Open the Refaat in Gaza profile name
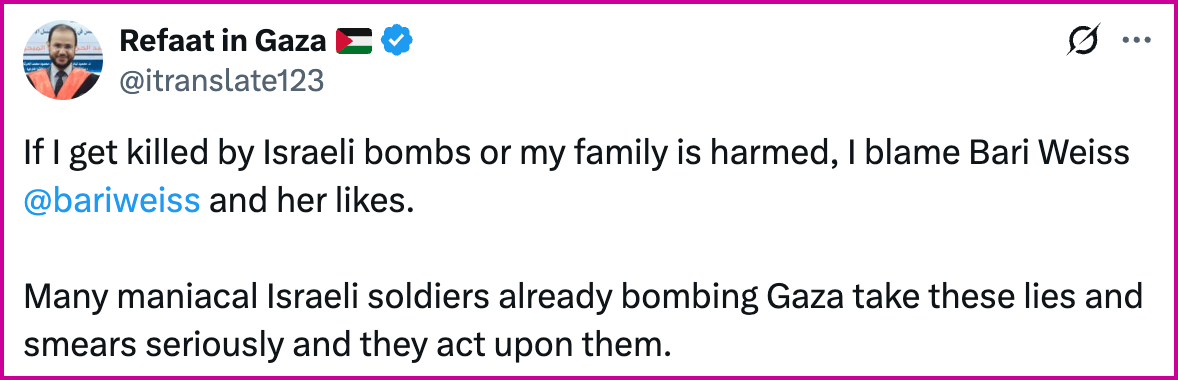Viewport: 1178px width, 380px height. coord(222,41)
